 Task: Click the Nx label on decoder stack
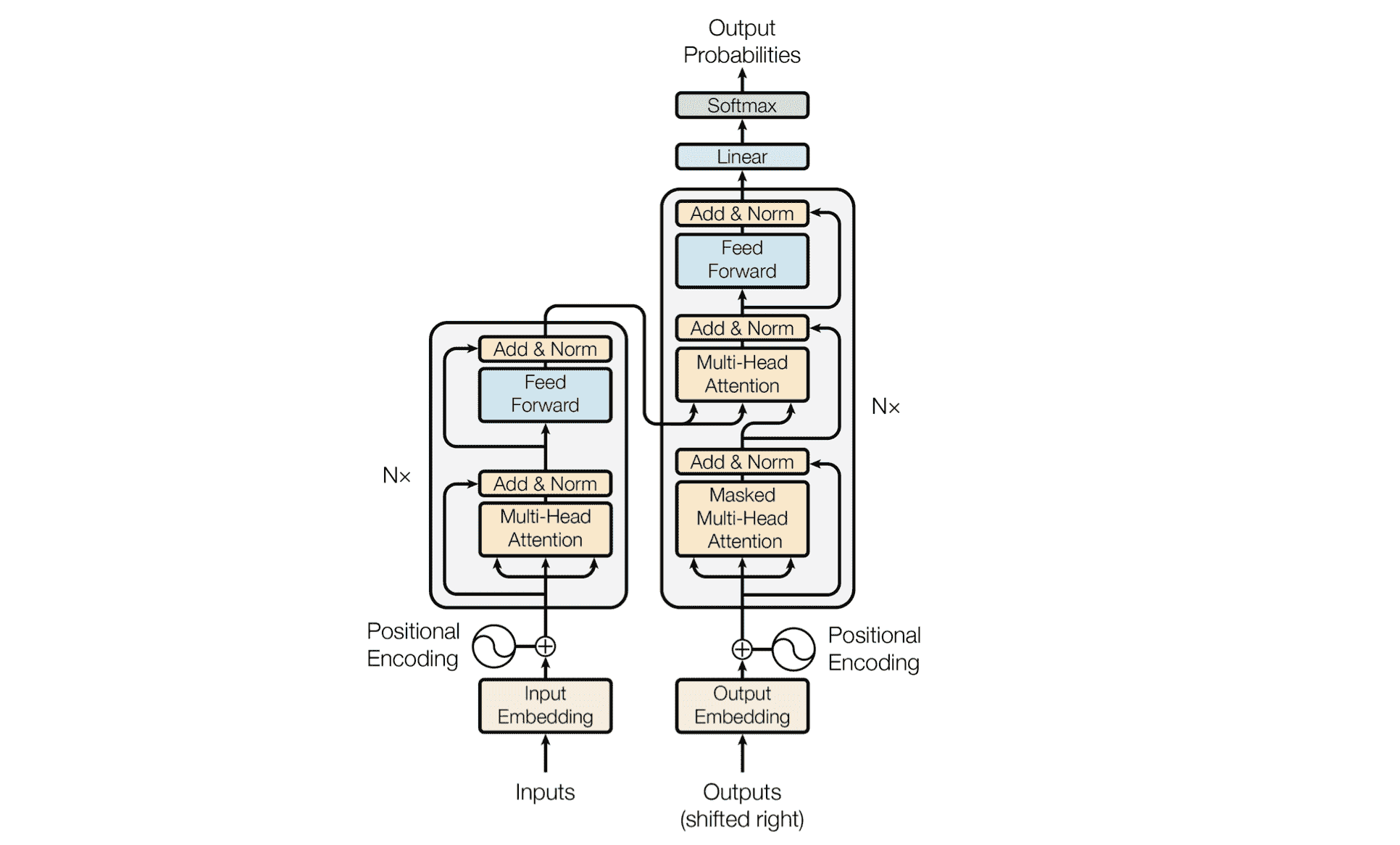(x=886, y=406)
